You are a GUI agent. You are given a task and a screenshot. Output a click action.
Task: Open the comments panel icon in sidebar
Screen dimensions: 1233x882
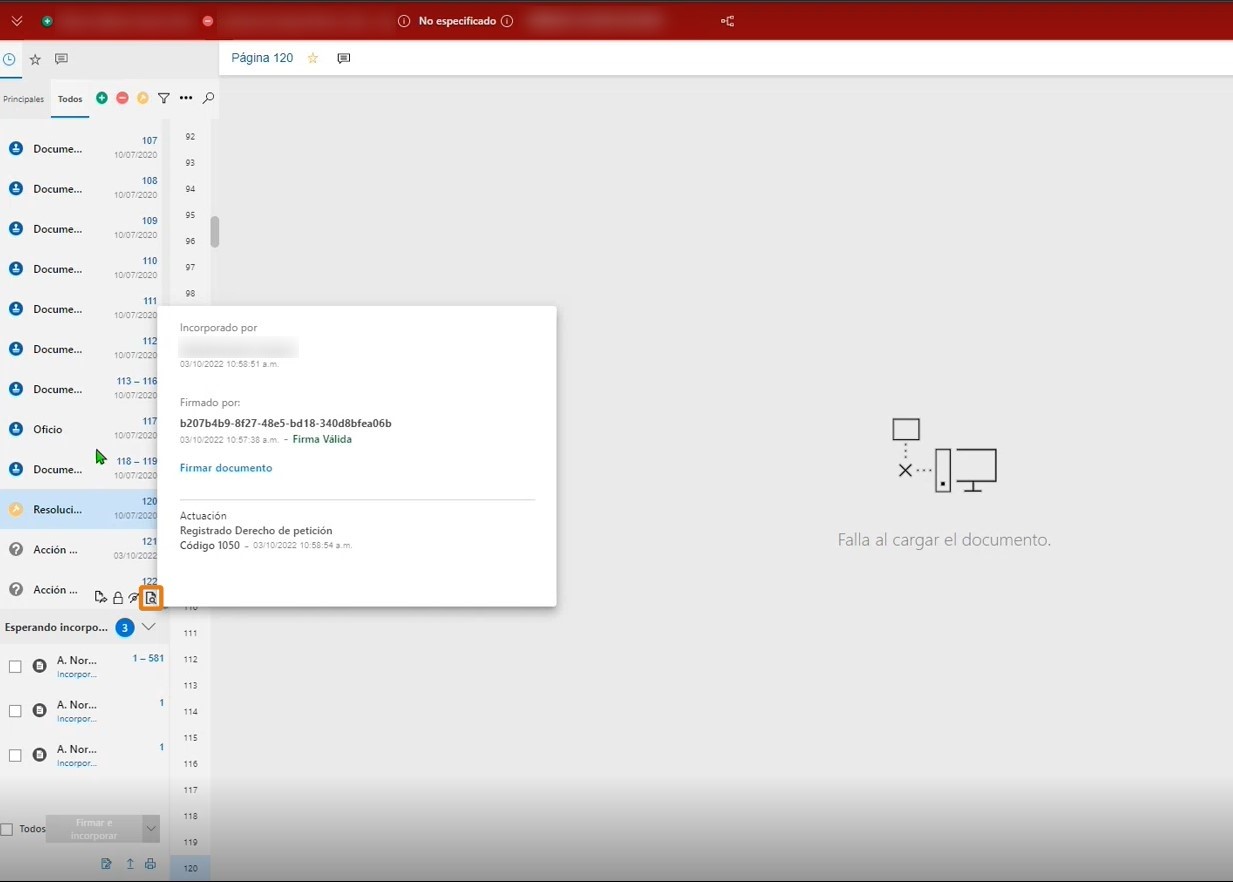click(x=61, y=59)
